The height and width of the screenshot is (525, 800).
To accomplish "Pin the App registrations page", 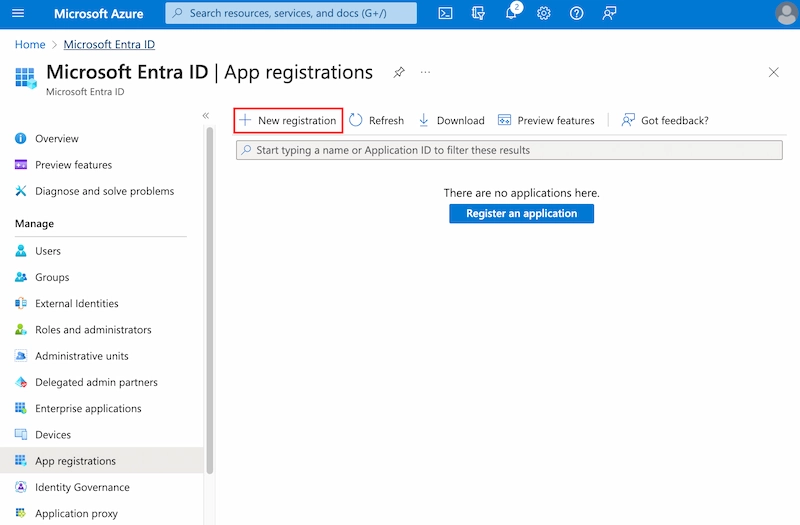I will coord(399,73).
